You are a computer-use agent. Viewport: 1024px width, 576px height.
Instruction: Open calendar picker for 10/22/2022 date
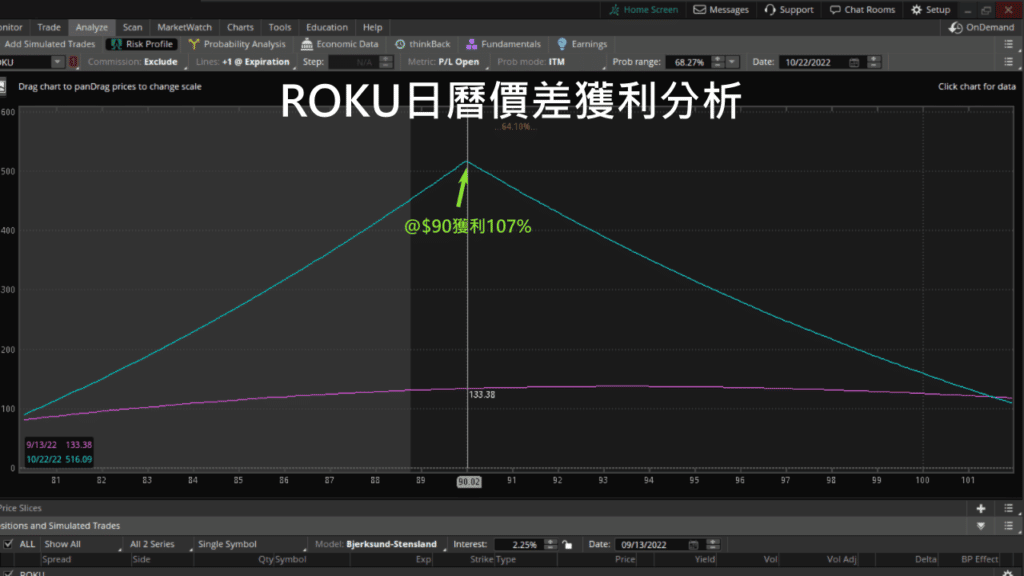[853, 62]
